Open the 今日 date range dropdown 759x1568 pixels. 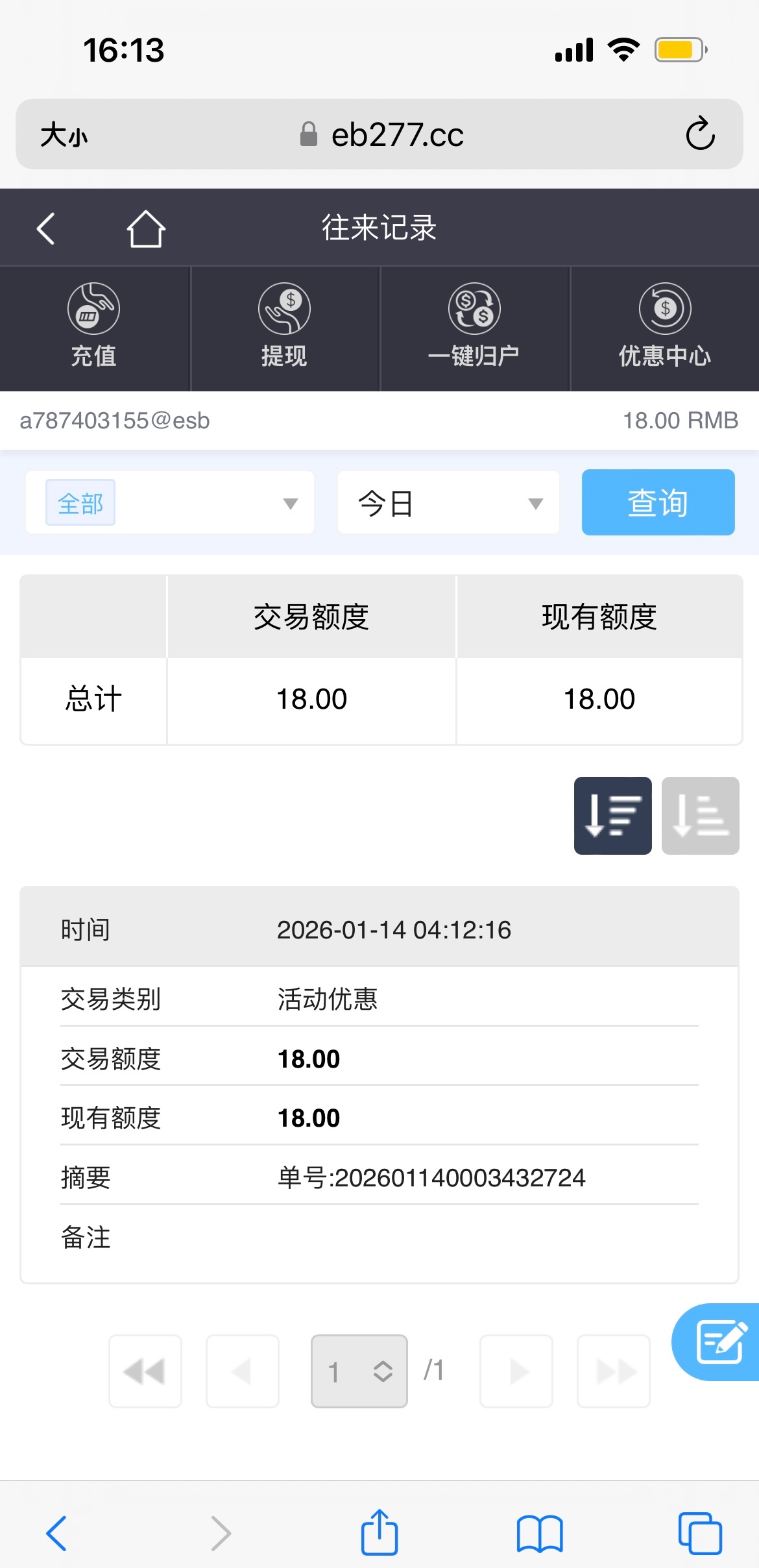click(448, 503)
